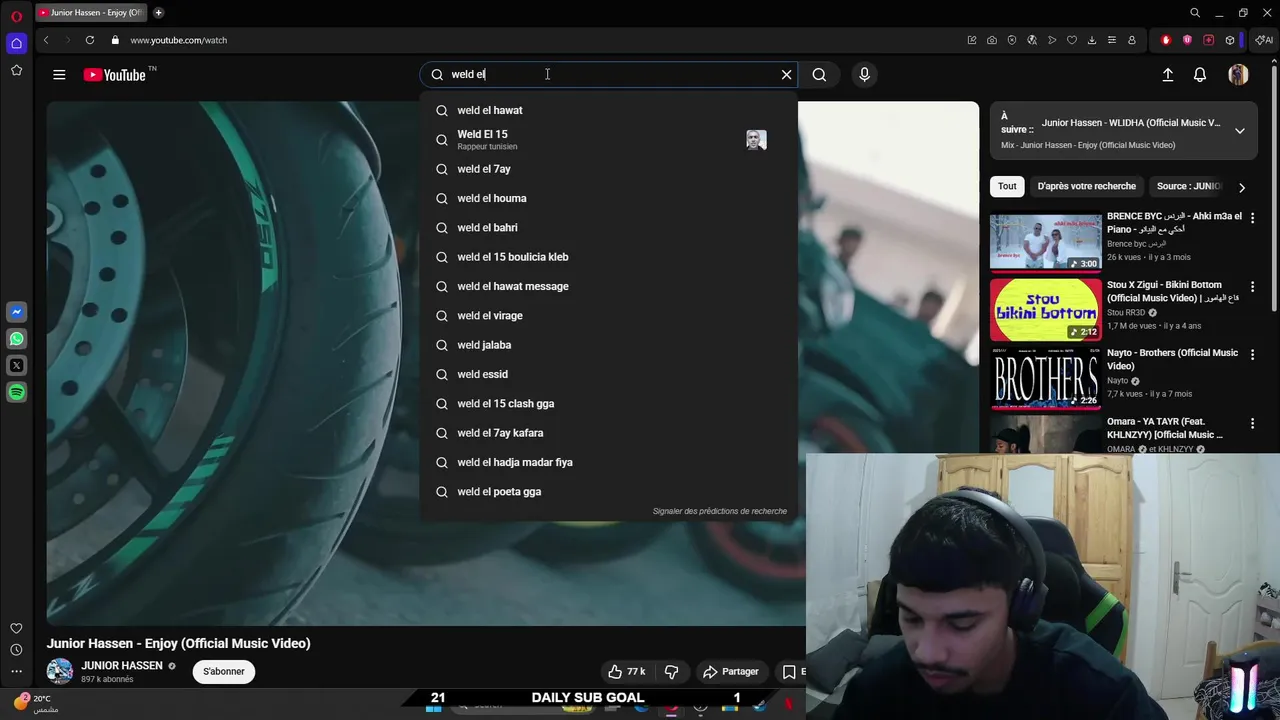Image resolution: width=1280 pixels, height=720 pixels.
Task: Select suggestion 'weld el hadja madar fiya'
Action: tap(609, 462)
